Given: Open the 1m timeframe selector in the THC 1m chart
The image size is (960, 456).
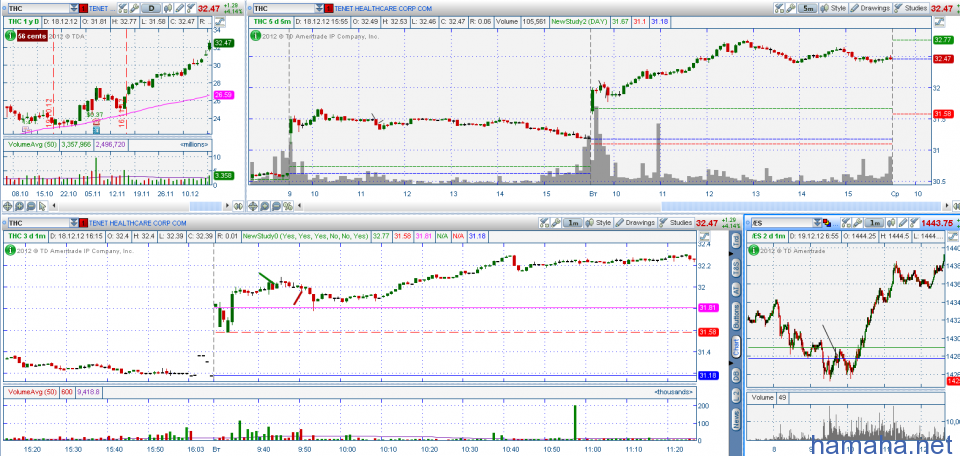Looking at the screenshot, I should (572, 223).
